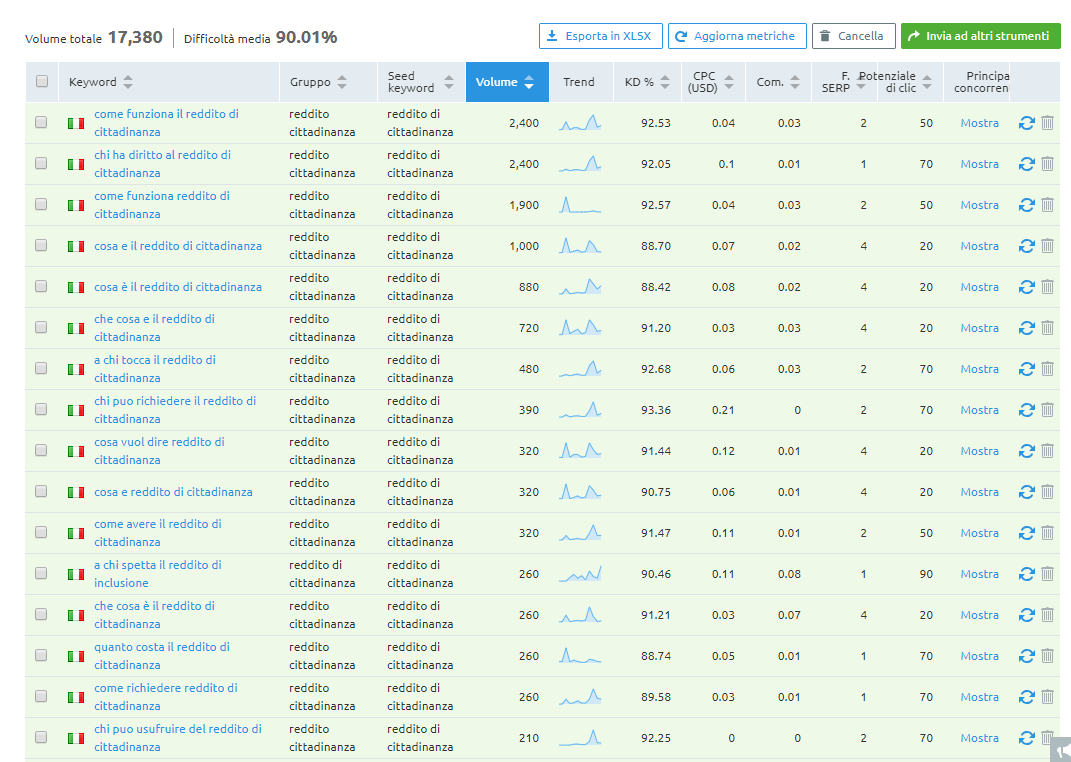Open keyword link 'chi puo richiedere il reddito di cittadinanza'

click(175, 410)
